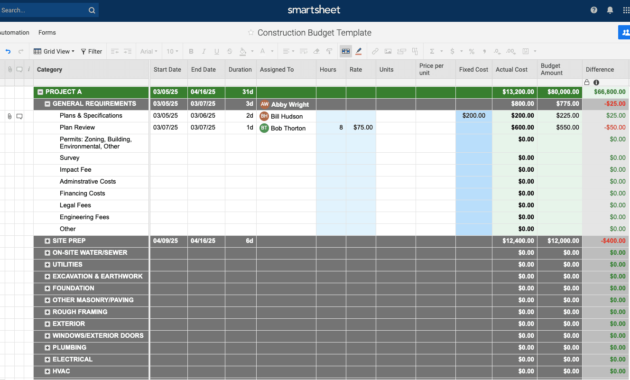Click the Actual Cost column header
630x380 pixels.
pos(515,69)
